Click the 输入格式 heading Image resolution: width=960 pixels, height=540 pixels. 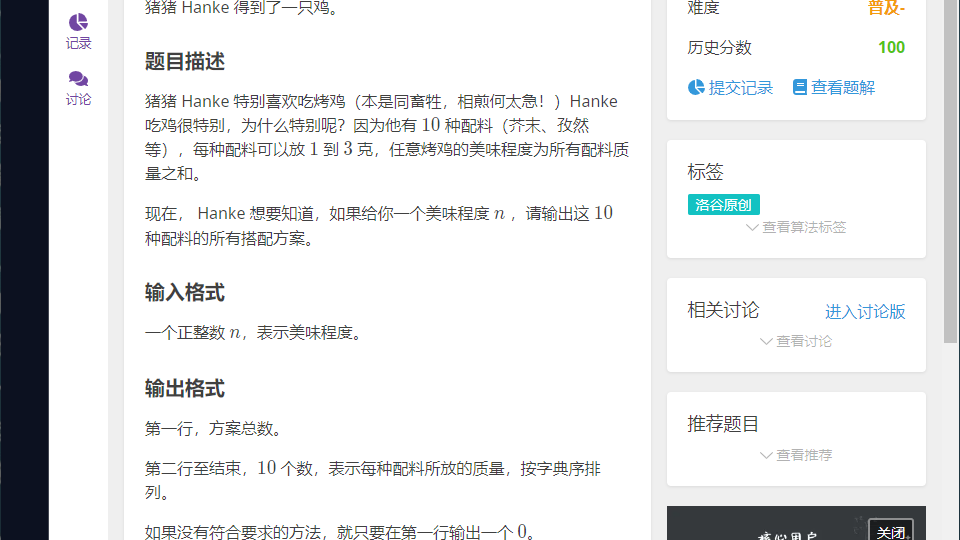[185, 293]
